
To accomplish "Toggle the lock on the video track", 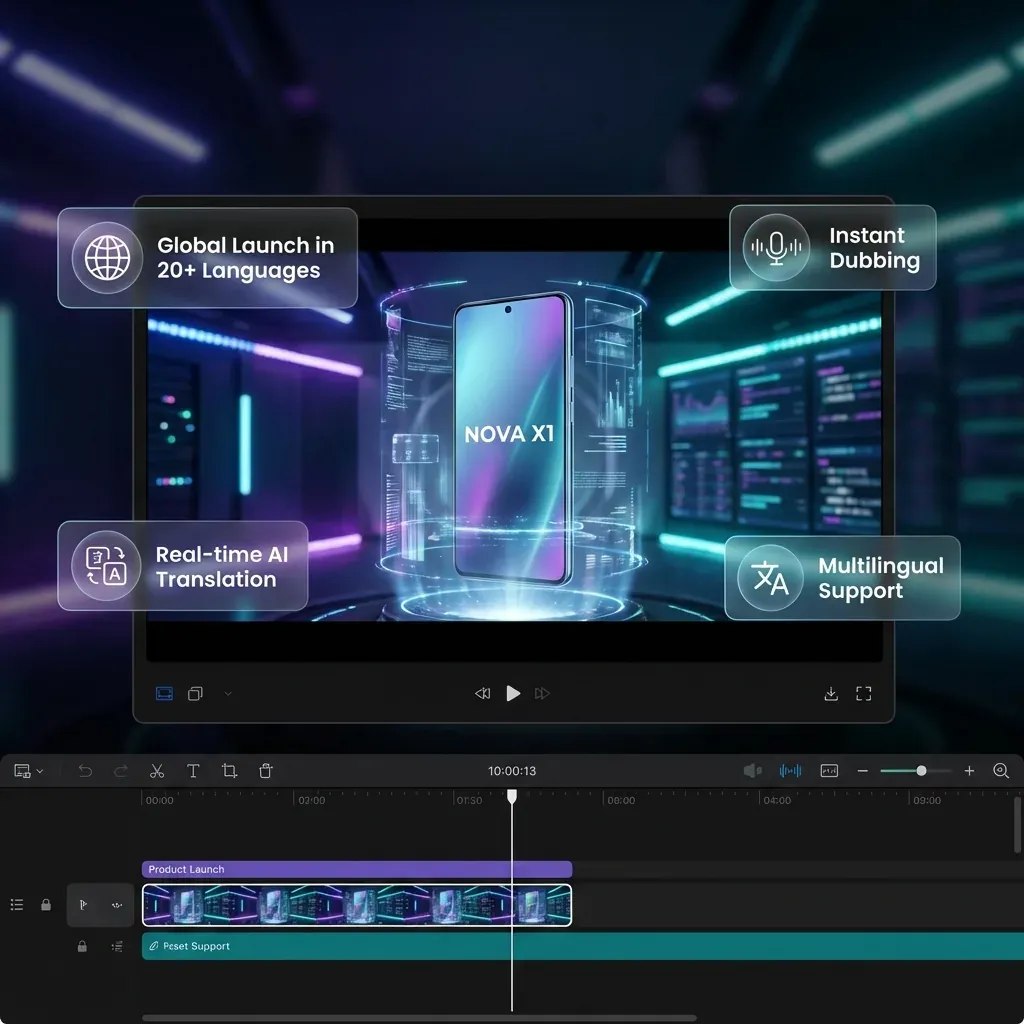I will click(46, 905).
